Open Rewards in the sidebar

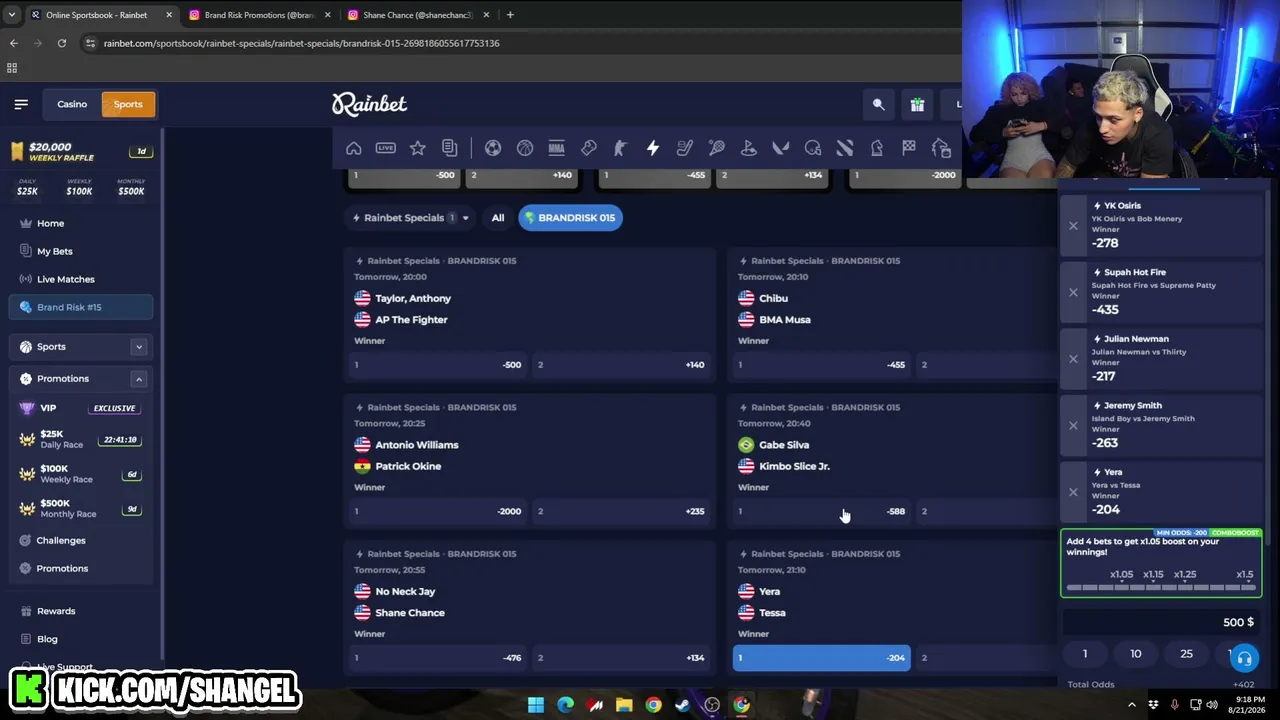coord(80,611)
